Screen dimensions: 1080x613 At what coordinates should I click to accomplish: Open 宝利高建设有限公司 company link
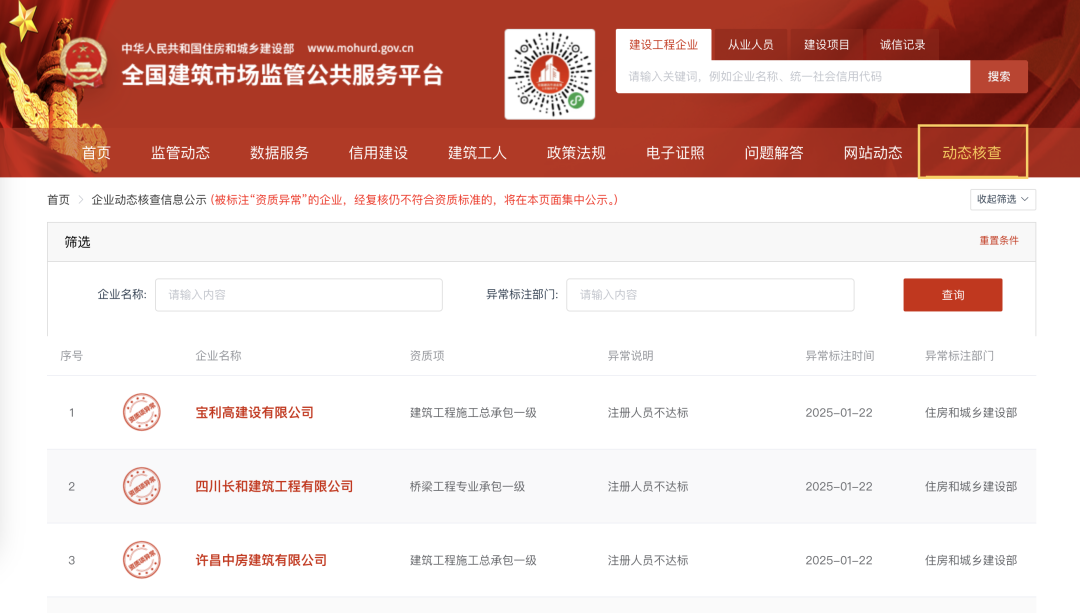255,413
